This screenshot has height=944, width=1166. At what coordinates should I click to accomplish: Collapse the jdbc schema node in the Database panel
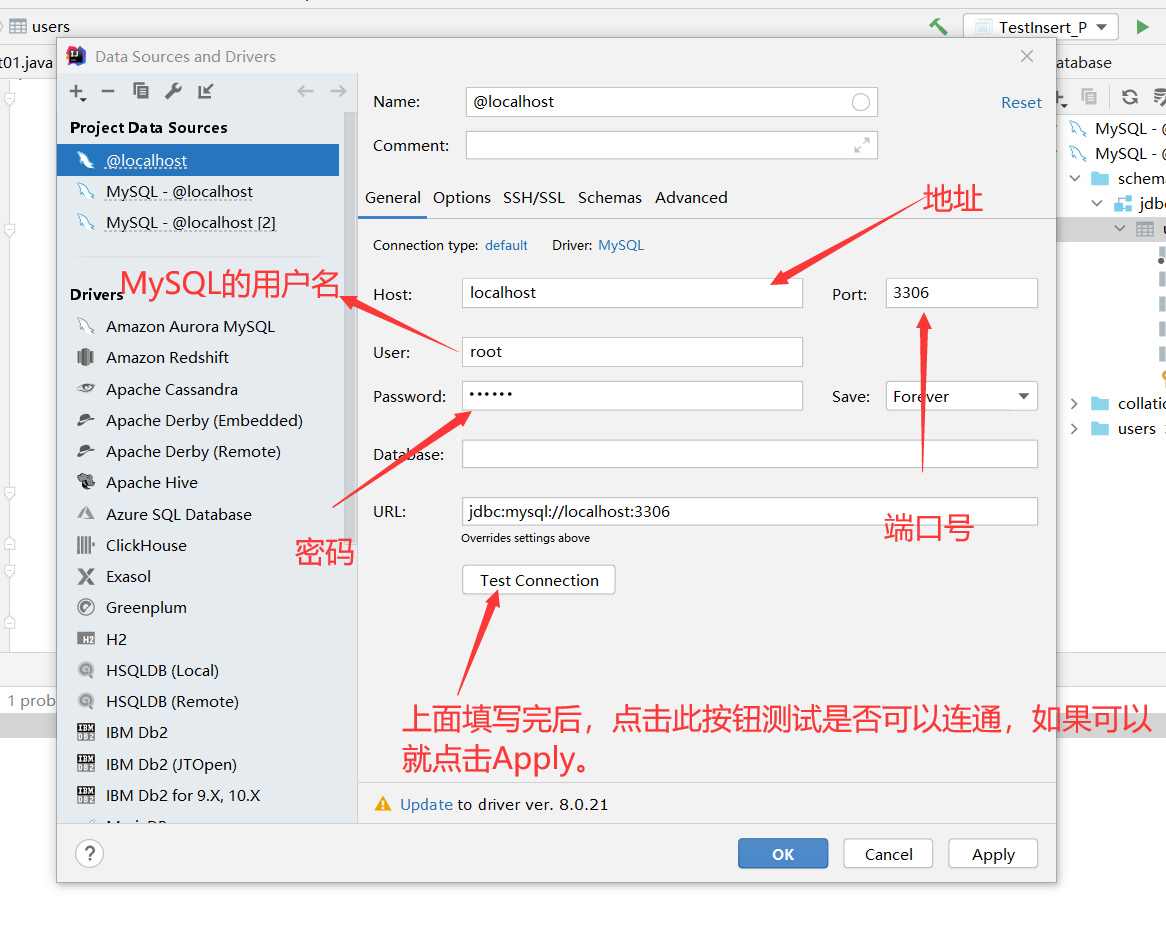(1097, 202)
